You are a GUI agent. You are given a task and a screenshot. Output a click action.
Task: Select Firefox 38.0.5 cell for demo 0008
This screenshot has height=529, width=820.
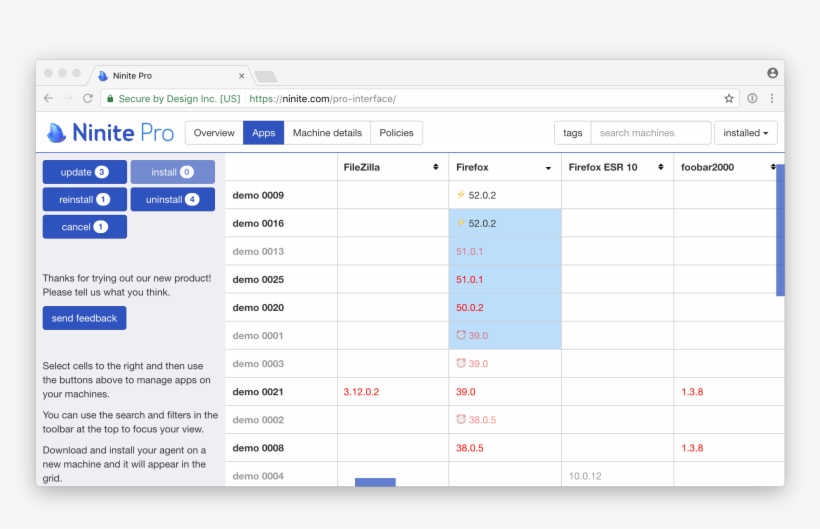pos(505,447)
